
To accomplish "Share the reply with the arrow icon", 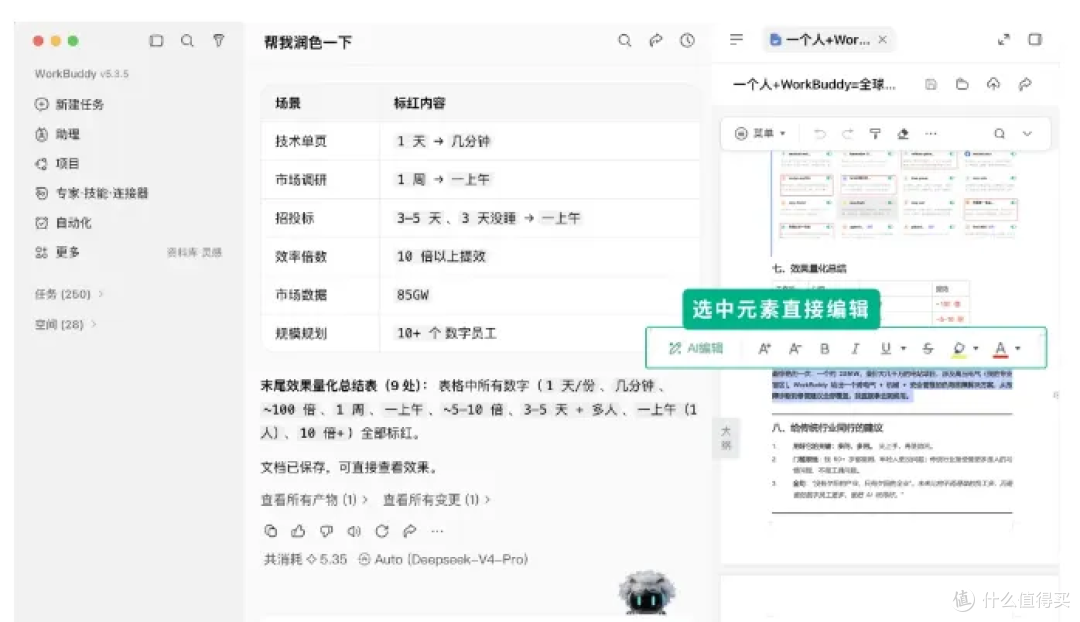I will (x=410, y=531).
